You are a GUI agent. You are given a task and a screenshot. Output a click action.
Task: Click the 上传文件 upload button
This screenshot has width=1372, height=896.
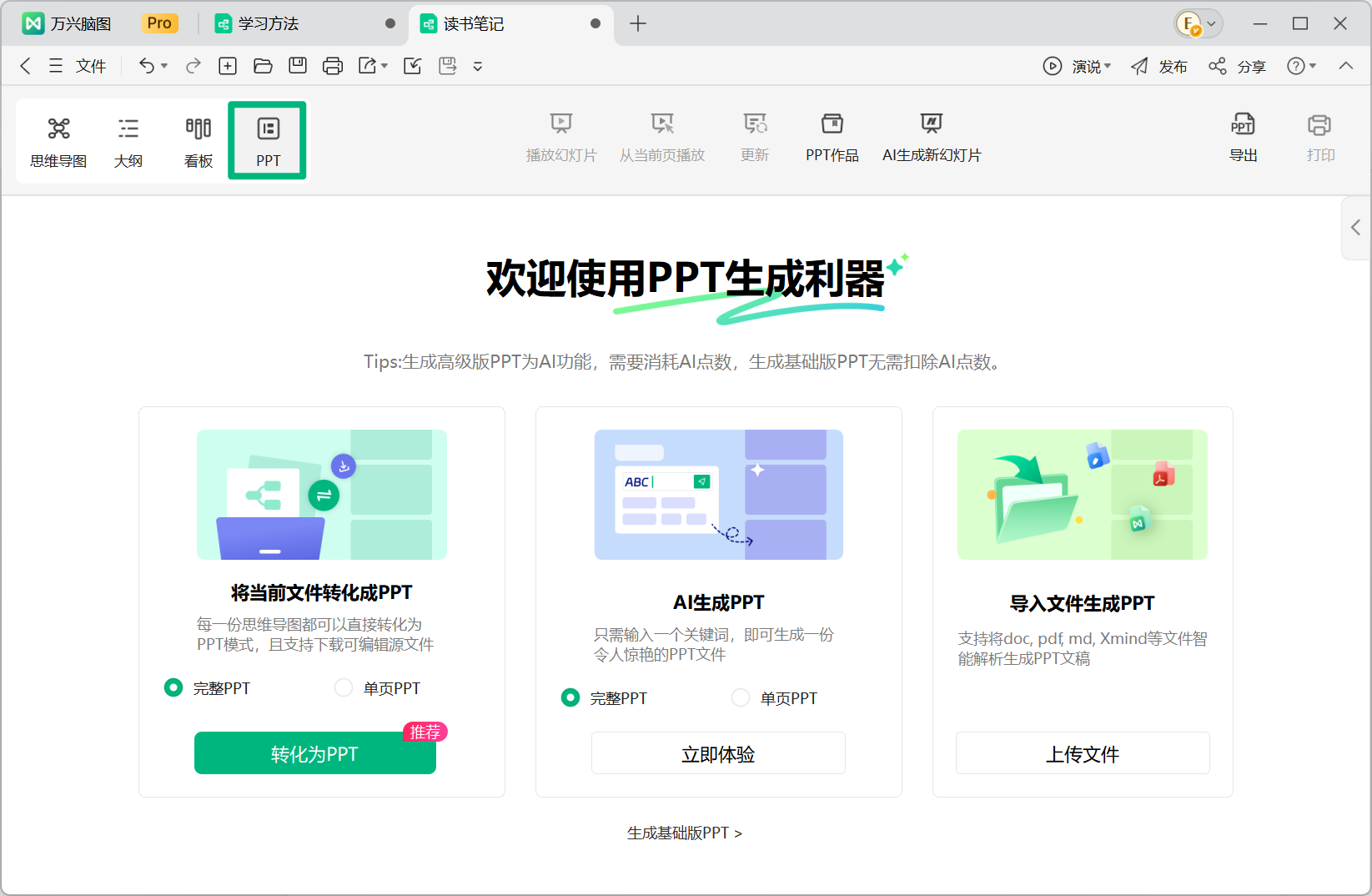[x=1083, y=753]
